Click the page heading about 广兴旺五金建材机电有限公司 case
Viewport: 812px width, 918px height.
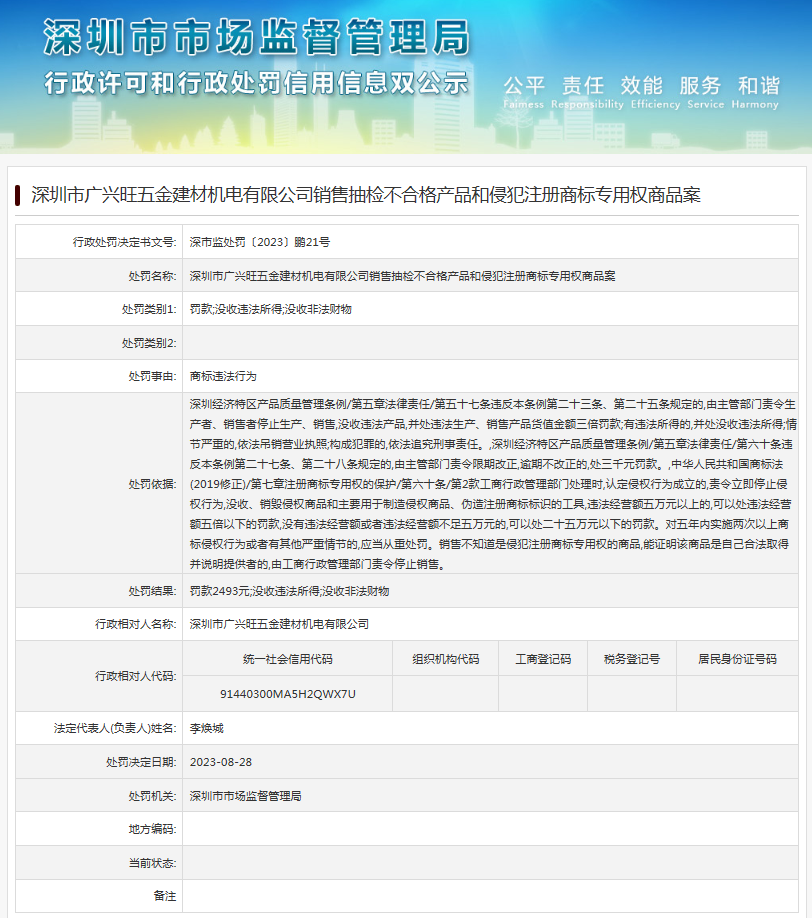tap(366, 195)
